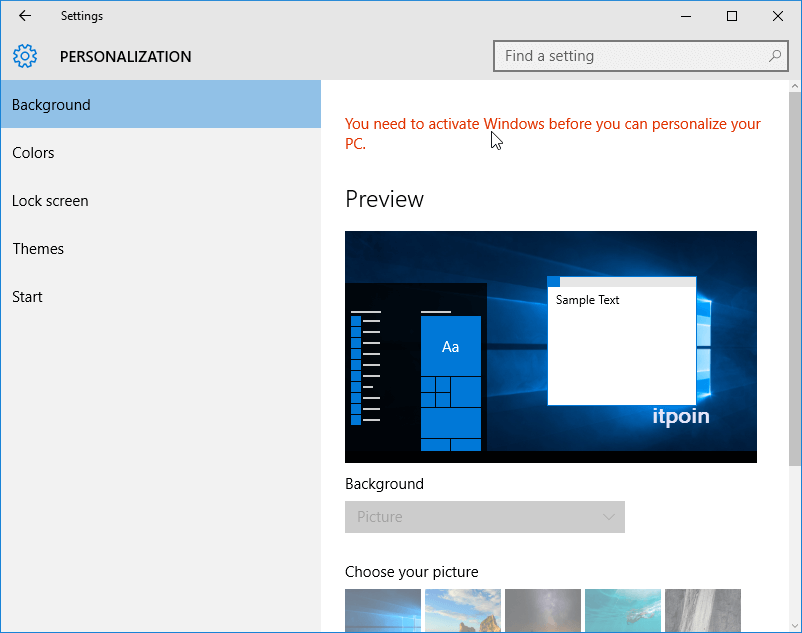Minimize the Settings window
The width and height of the screenshot is (802, 633).
pyautogui.click(x=686, y=16)
